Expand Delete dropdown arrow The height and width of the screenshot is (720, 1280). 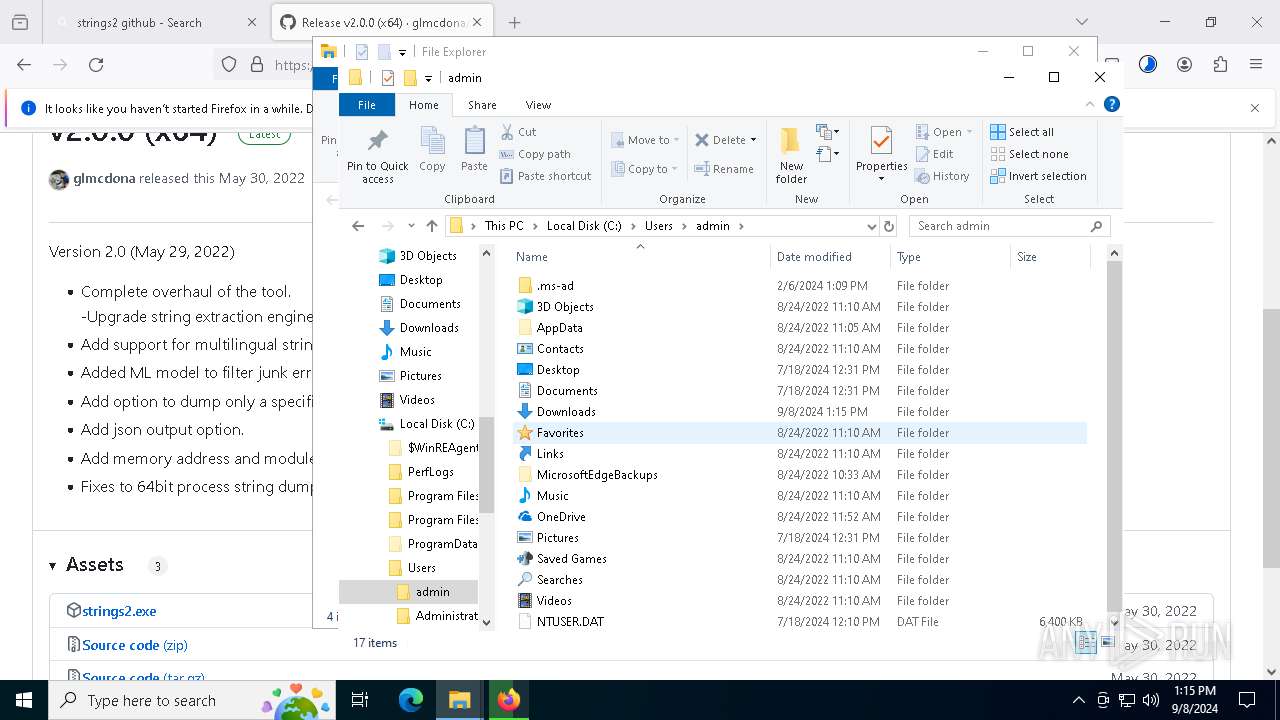753,140
